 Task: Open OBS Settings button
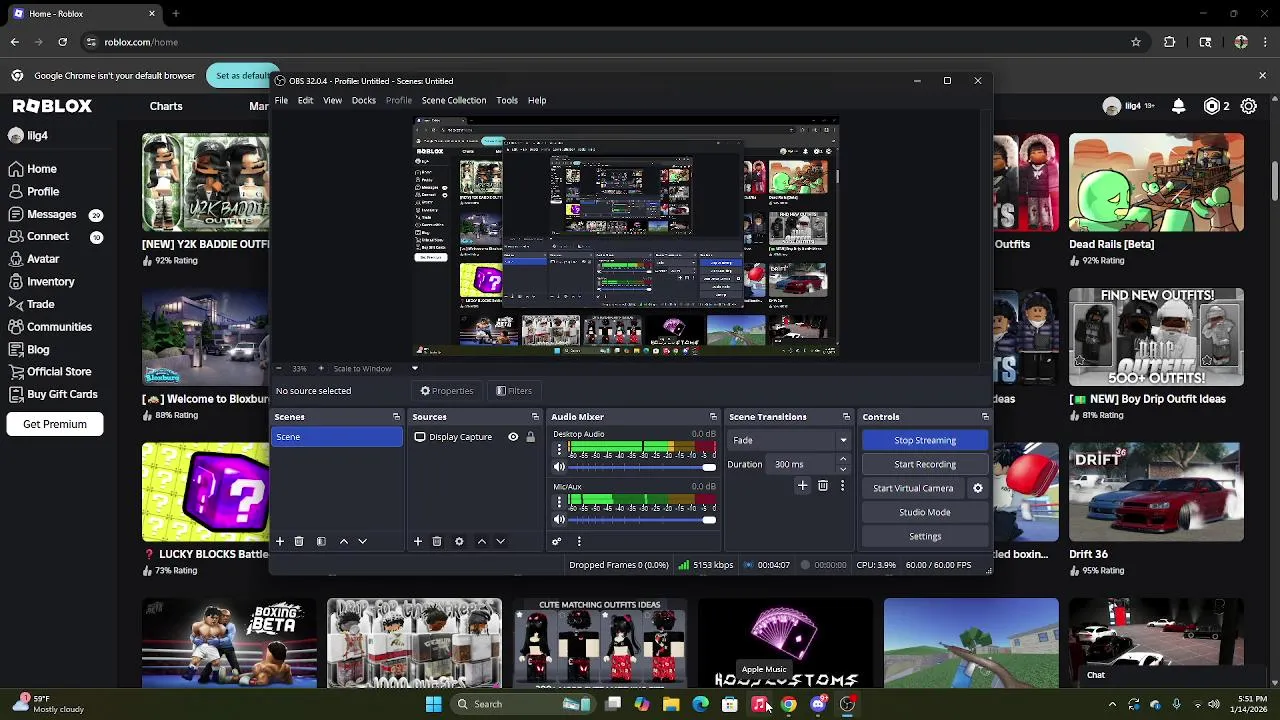925,536
